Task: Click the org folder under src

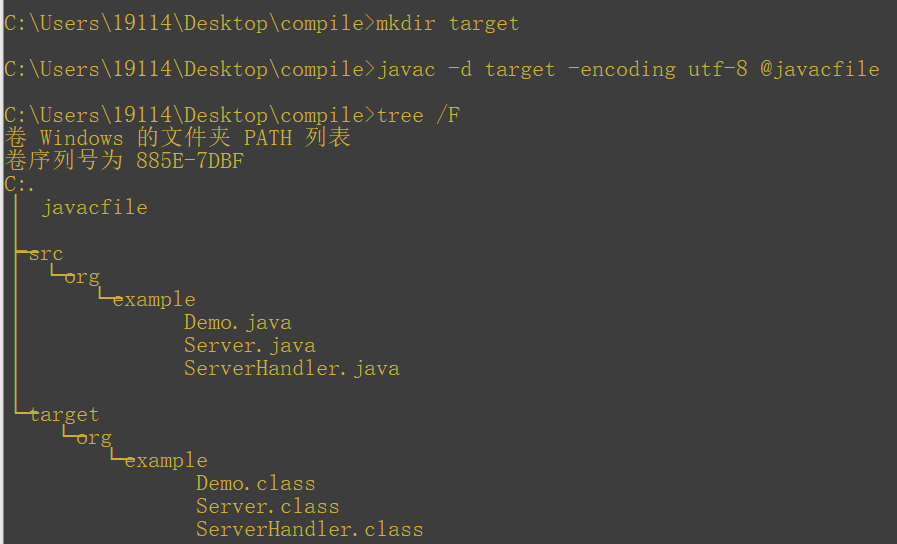Action: pyautogui.click(x=82, y=277)
